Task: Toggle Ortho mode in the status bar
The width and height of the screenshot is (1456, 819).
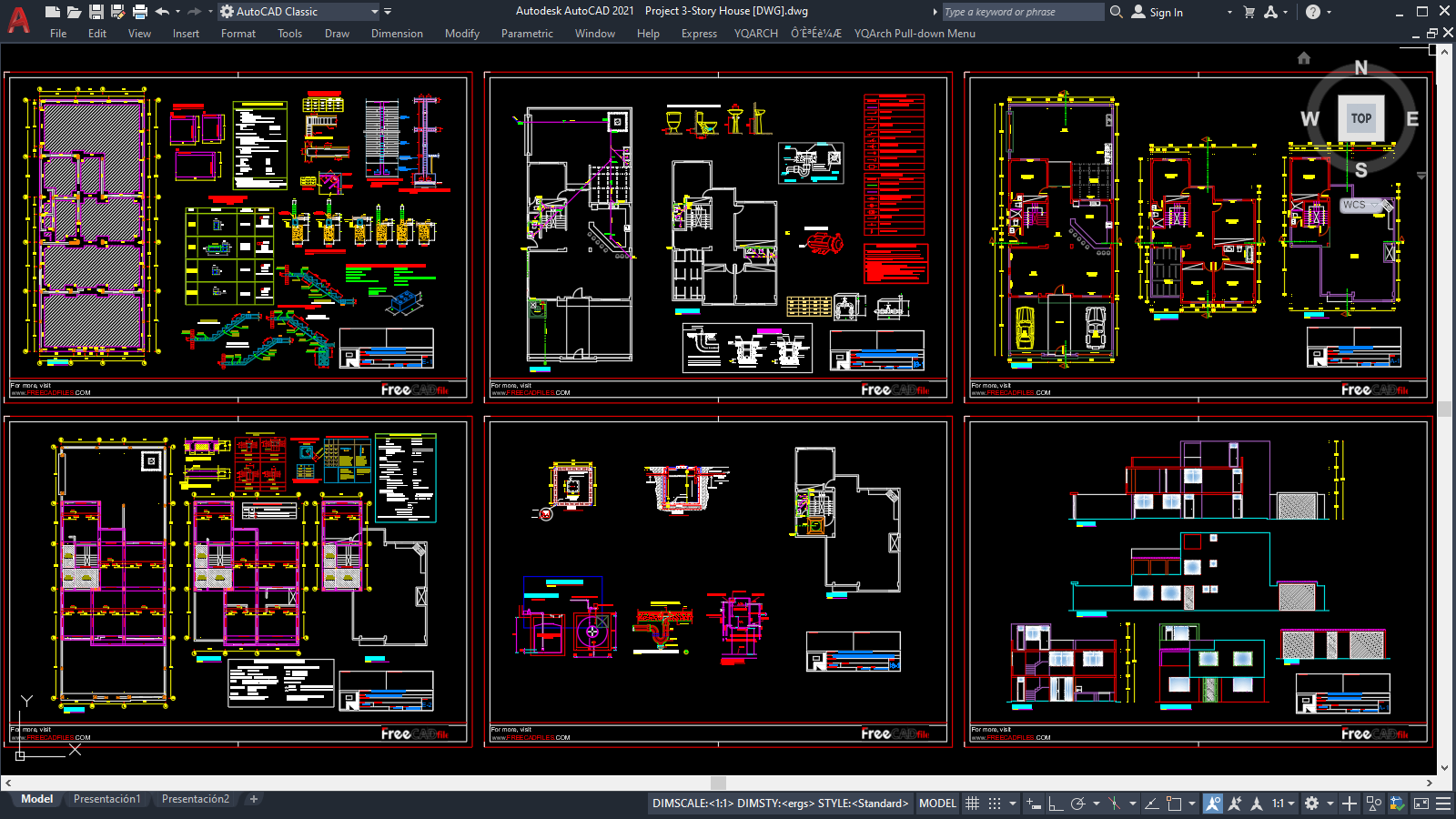Action: click(1056, 804)
